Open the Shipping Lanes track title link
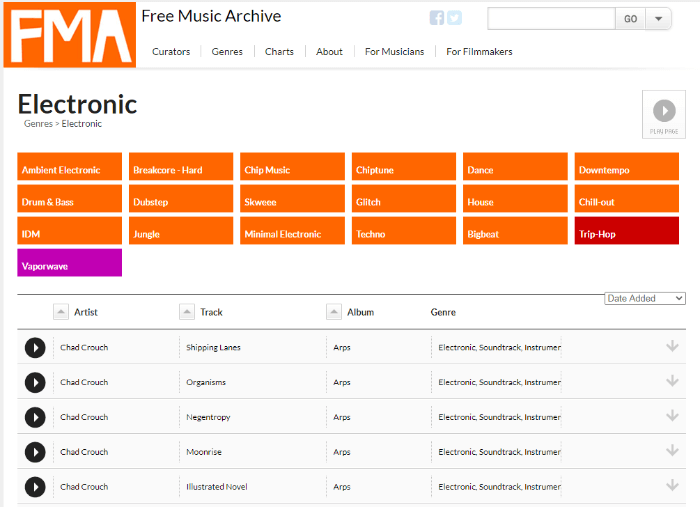The height and width of the screenshot is (507, 700). (213, 348)
